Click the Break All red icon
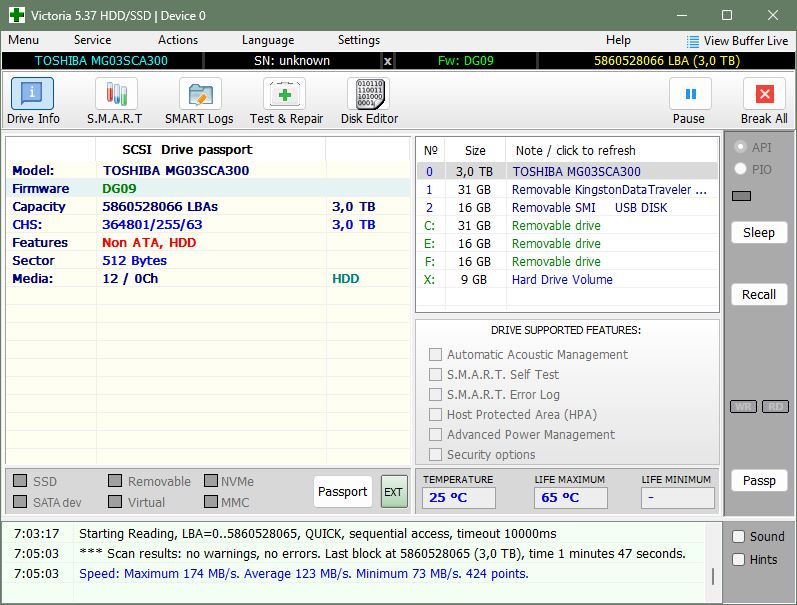 coord(764,94)
